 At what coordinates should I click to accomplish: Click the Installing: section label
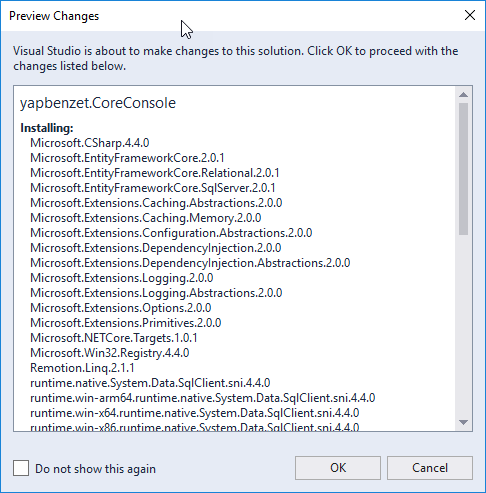47,128
